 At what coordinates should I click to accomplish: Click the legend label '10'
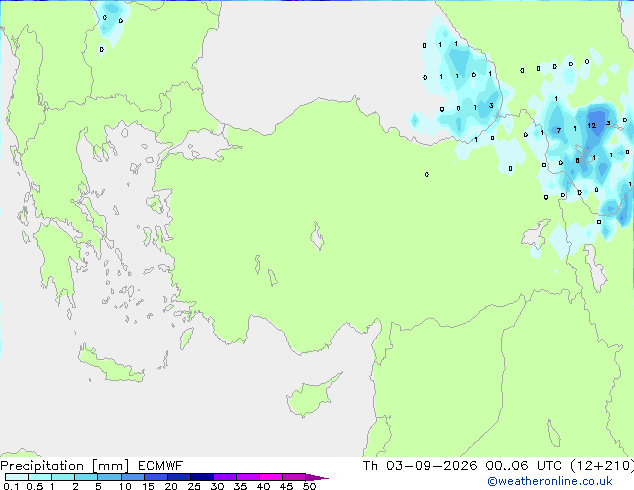125,486
